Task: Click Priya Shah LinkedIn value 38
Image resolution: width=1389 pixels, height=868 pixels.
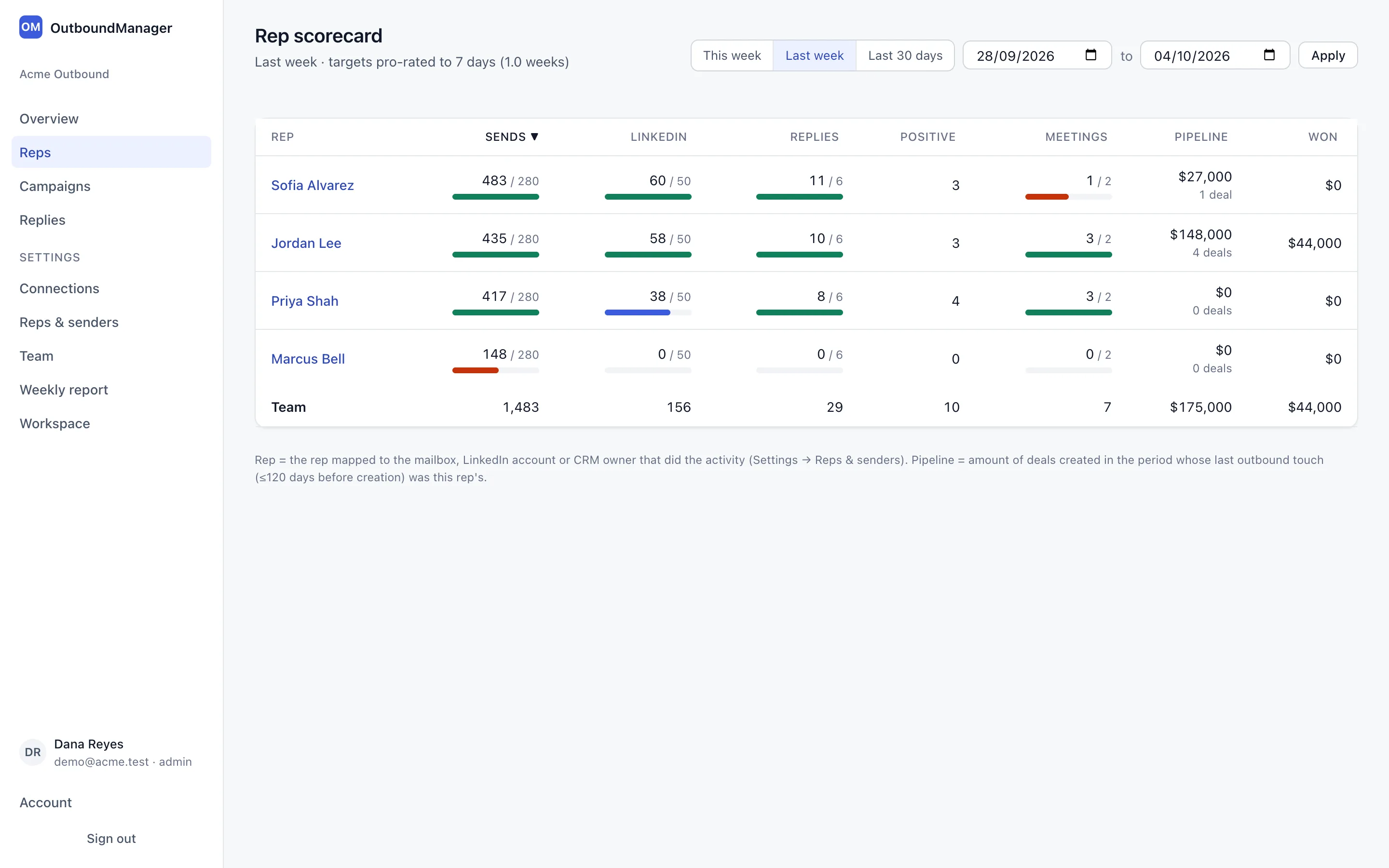Action: pos(657,296)
